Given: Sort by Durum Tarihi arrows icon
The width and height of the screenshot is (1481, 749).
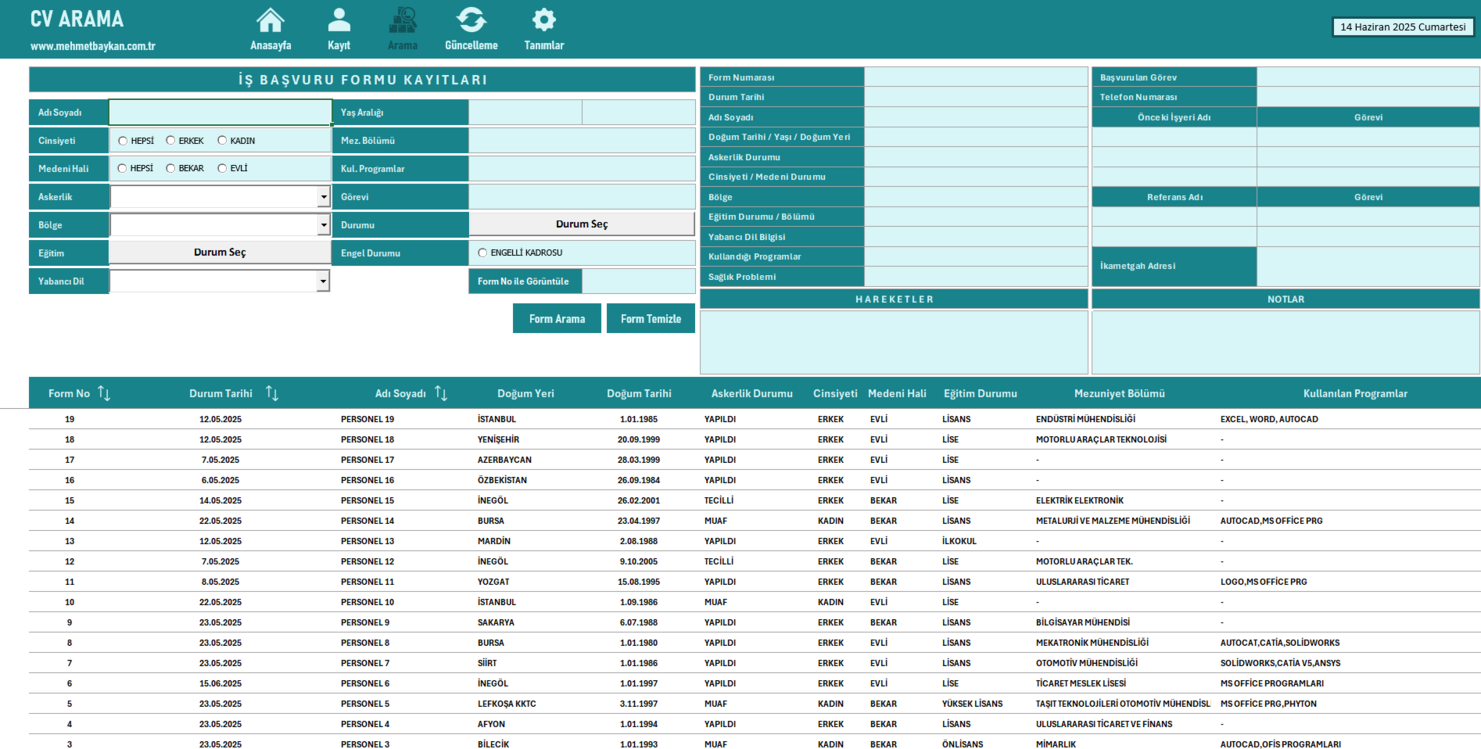Looking at the screenshot, I should [x=272, y=394].
